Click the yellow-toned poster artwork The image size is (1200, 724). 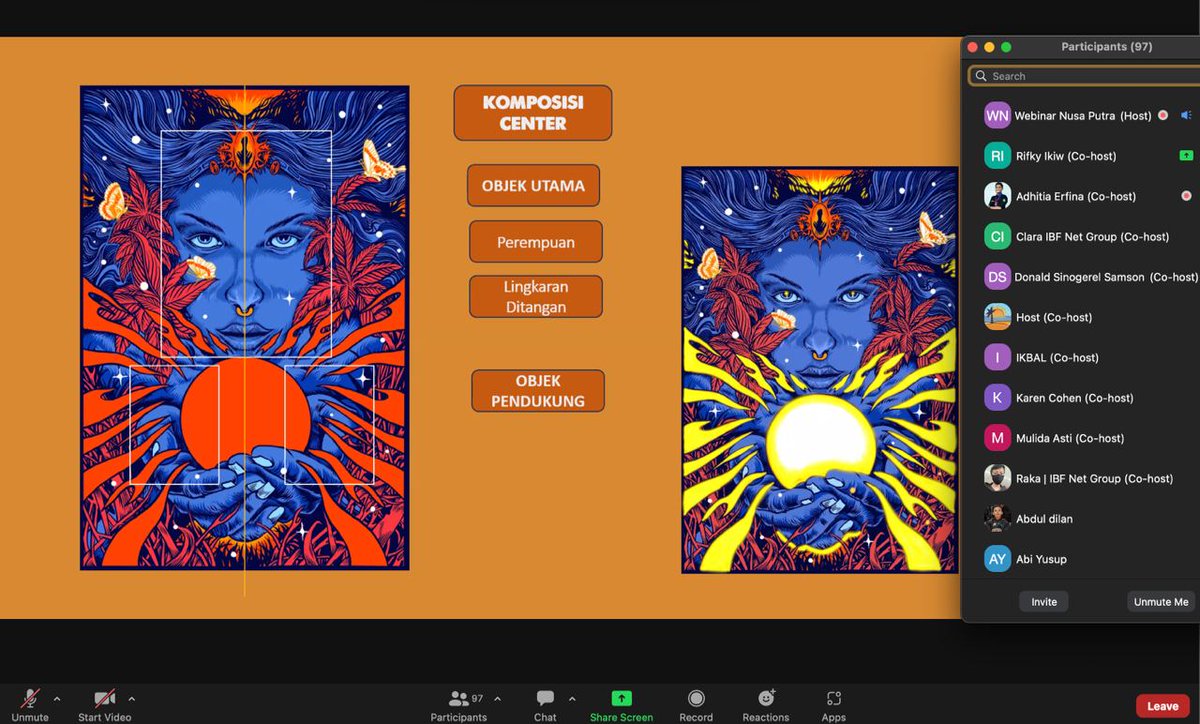point(820,370)
